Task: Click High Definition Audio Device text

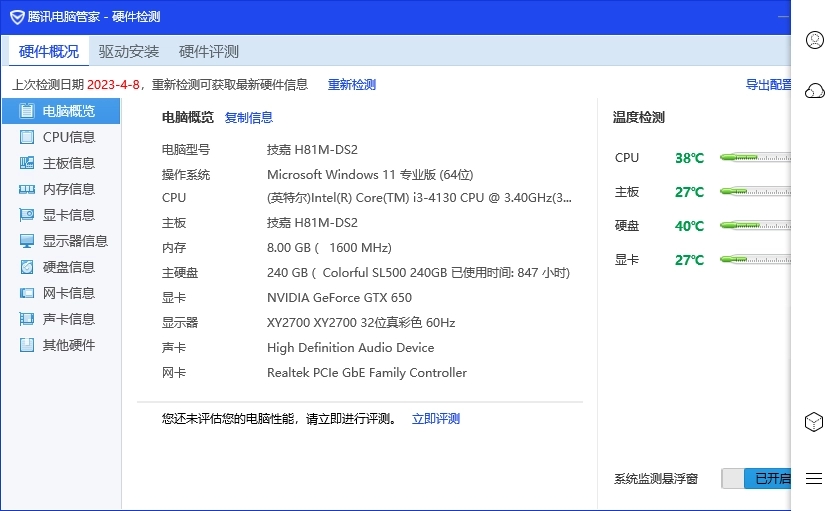Action: [350, 347]
